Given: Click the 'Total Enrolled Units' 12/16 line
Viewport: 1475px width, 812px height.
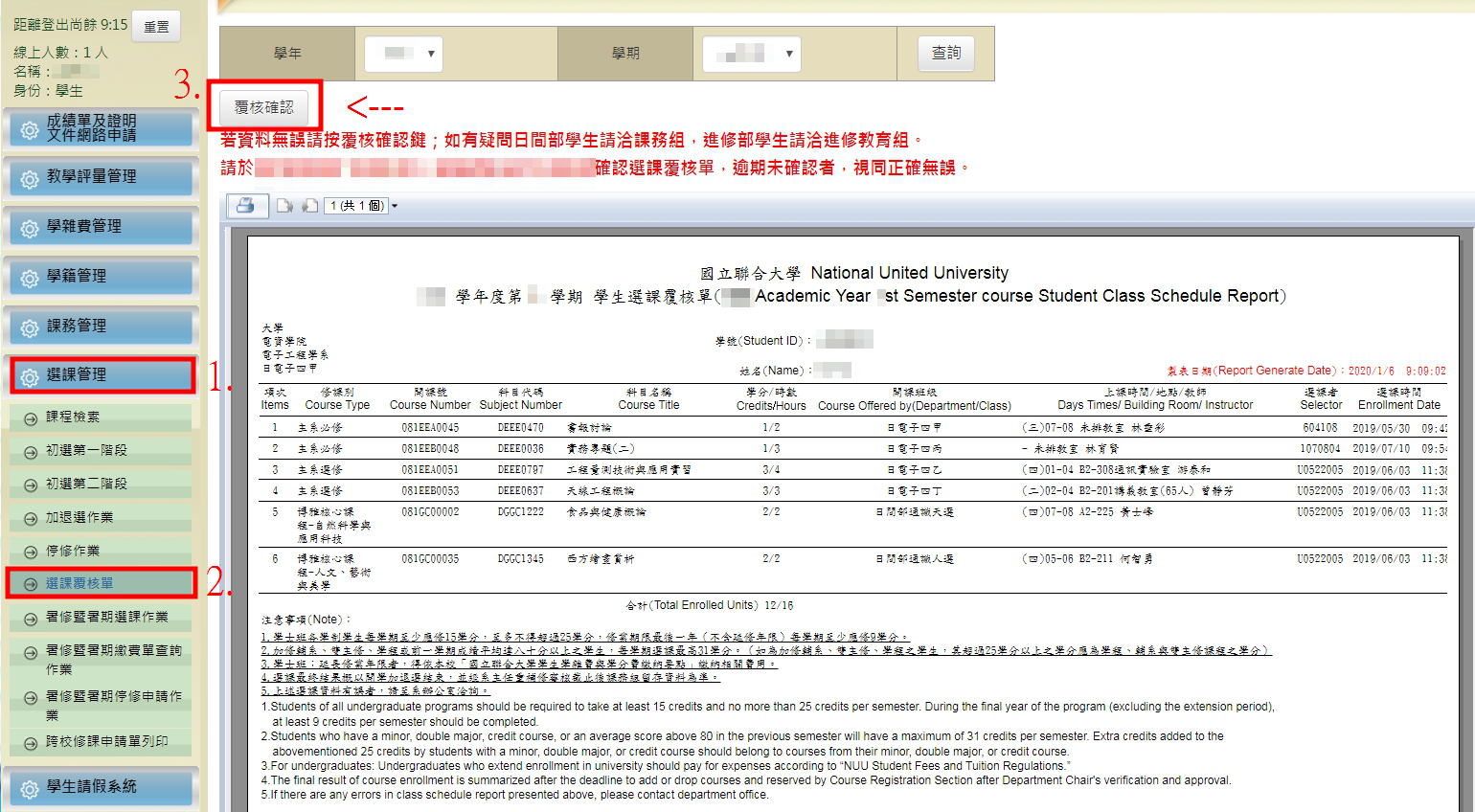Looking at the screenshot, I should 709,605.
